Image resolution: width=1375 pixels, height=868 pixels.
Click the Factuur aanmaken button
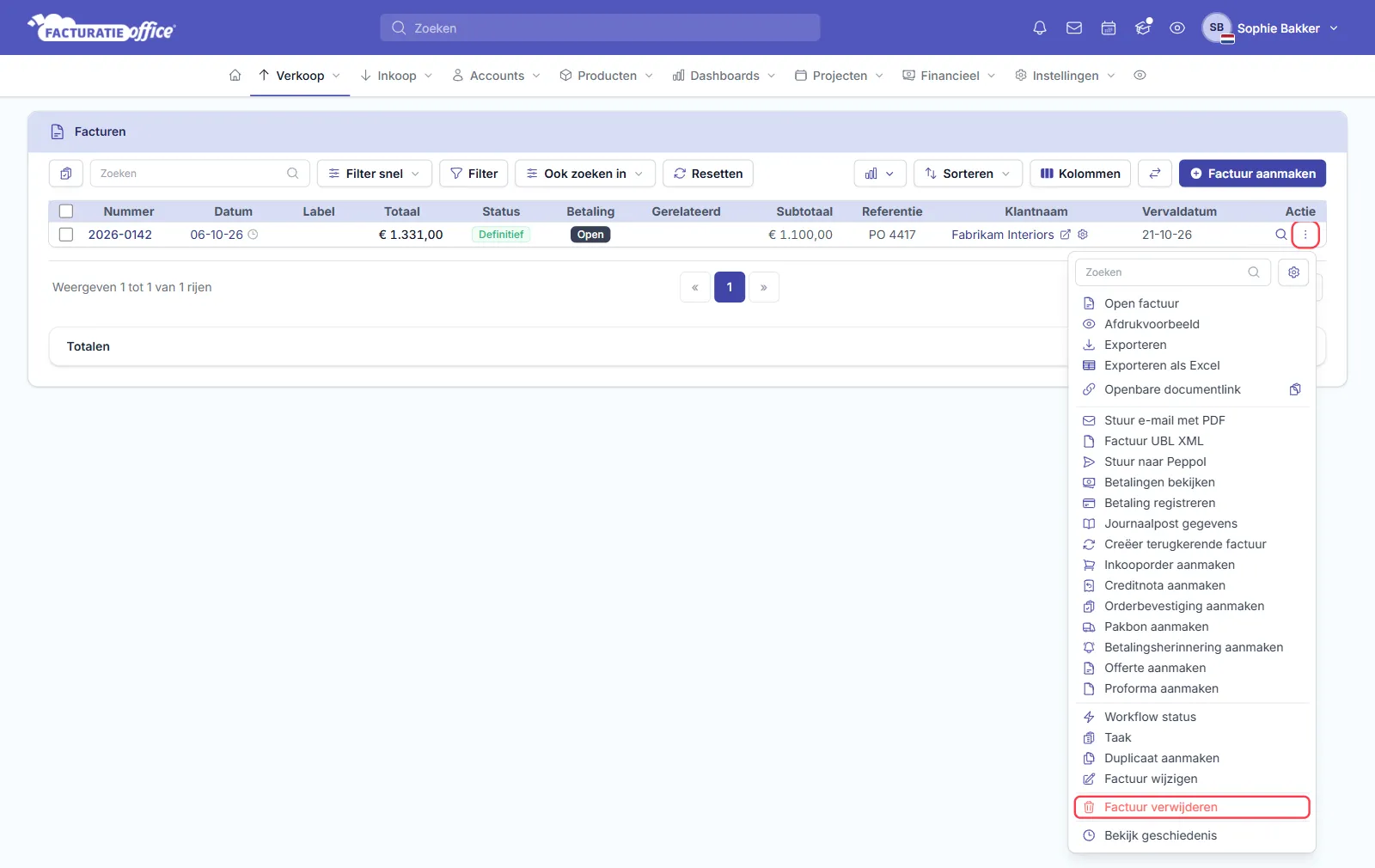[x=1252, y=174]
